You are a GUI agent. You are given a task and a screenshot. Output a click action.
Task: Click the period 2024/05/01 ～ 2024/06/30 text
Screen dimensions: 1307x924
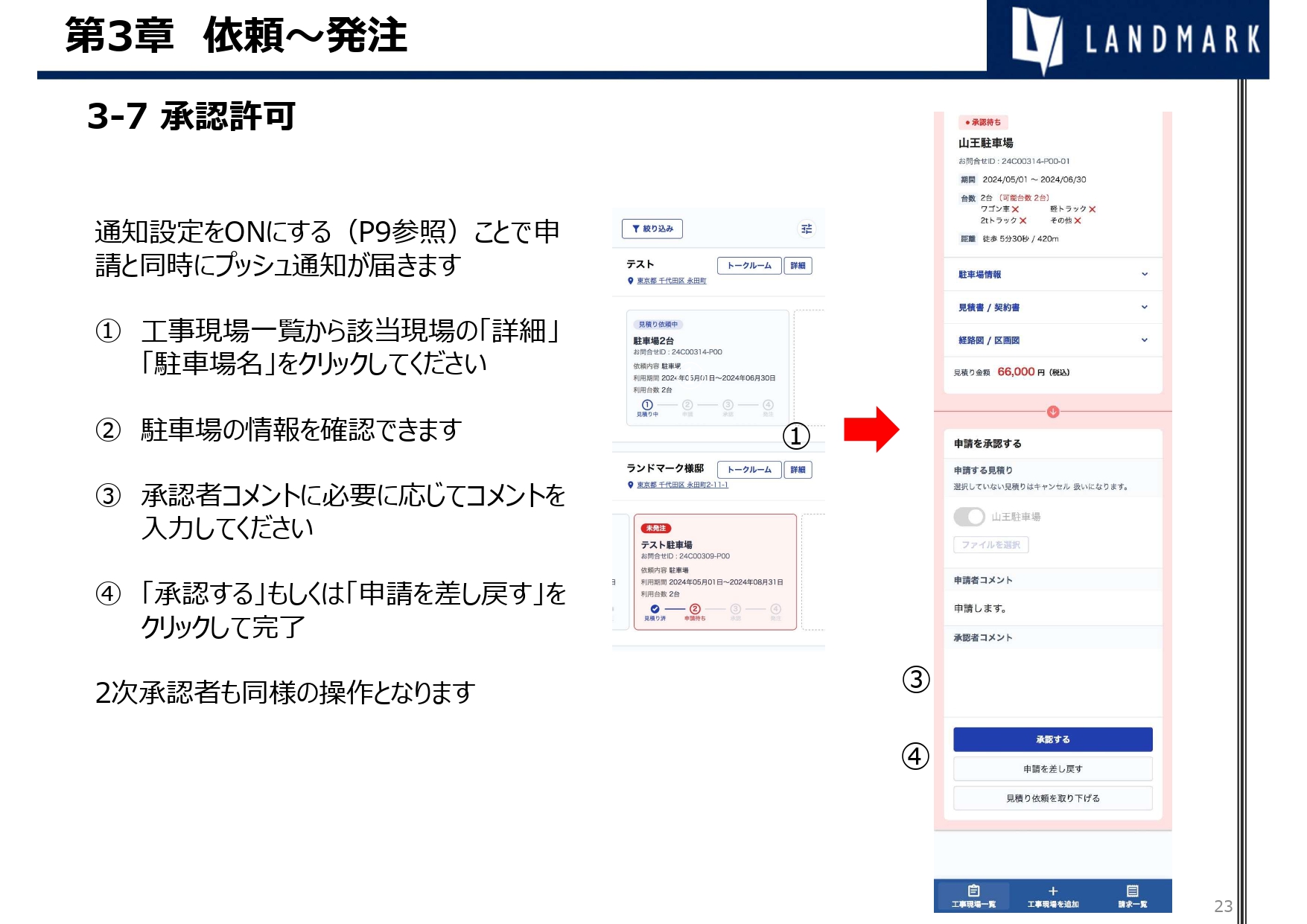(1034, 179)
